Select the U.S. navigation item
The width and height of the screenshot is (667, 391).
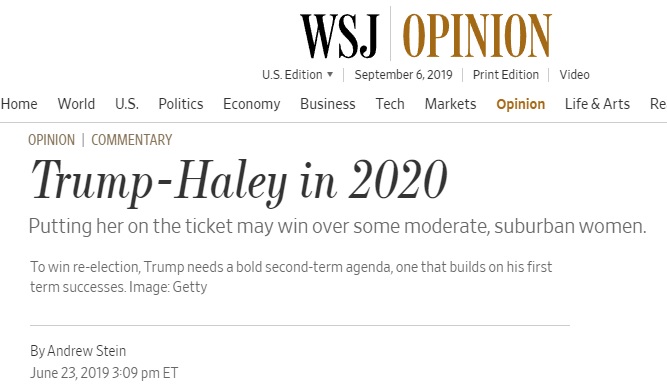point(127,104)
